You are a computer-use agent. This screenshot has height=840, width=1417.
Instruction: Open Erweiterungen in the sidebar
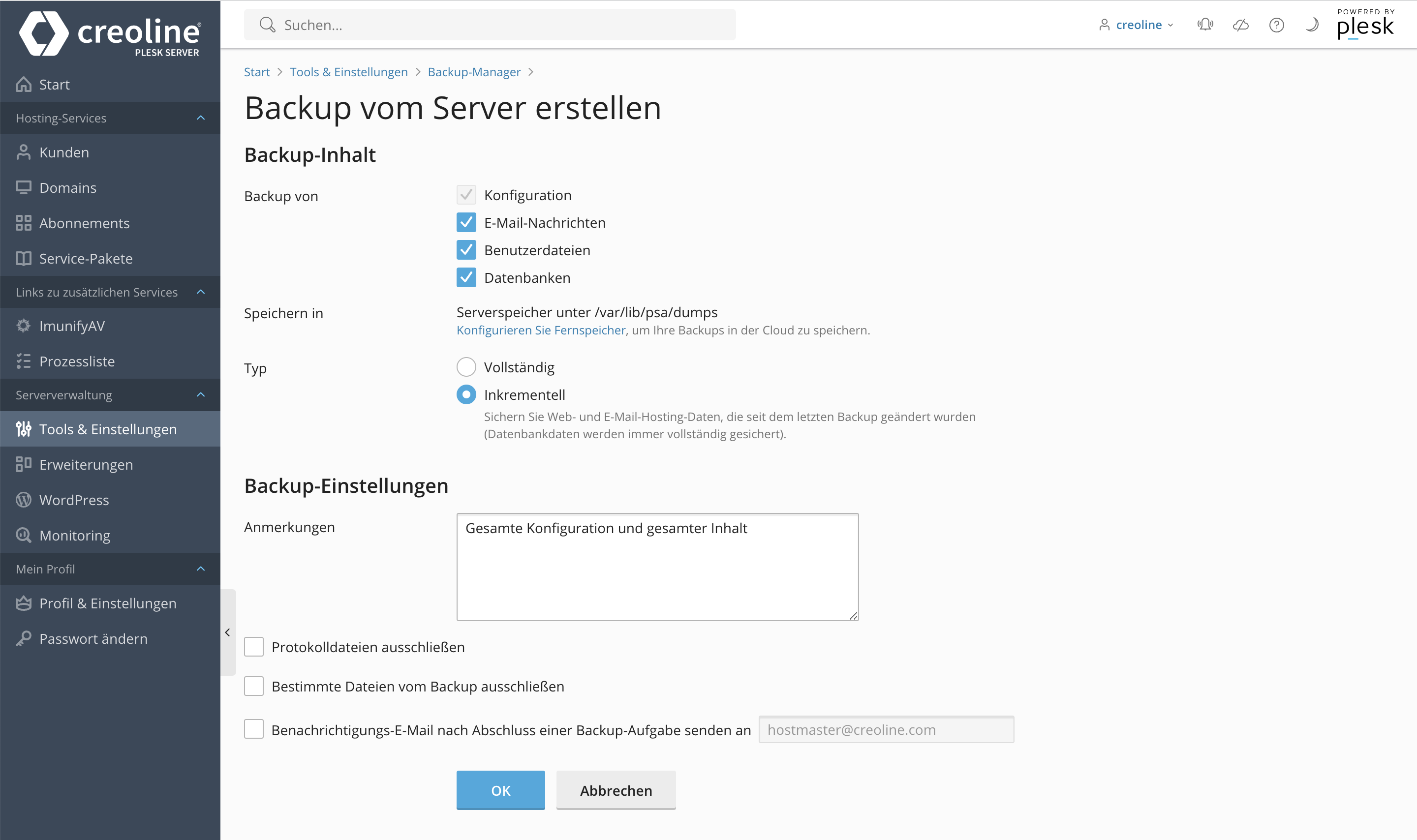110,465
